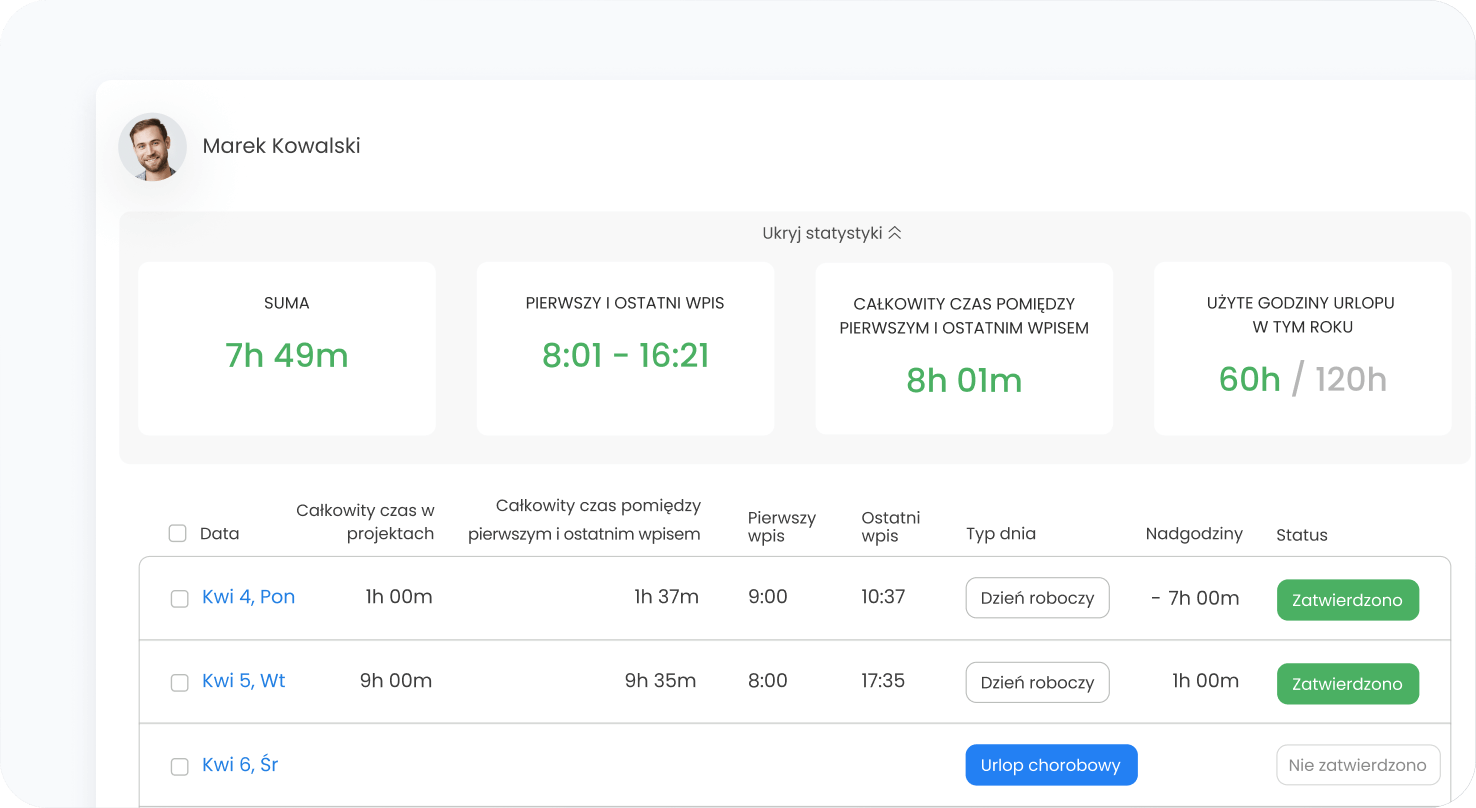
Task: Open the Kwi 5, Wt date link
Action: coord(243,681)
